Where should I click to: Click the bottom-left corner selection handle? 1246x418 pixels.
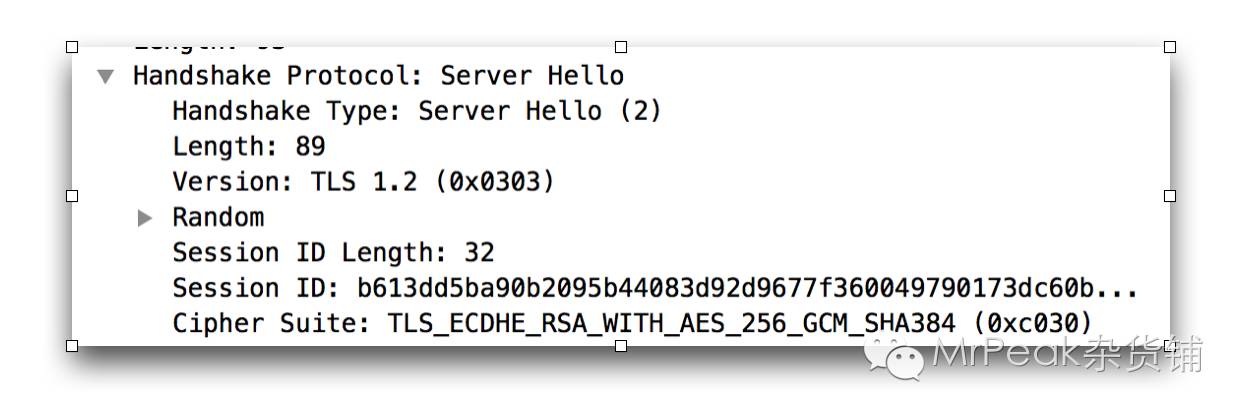point(72,345)
